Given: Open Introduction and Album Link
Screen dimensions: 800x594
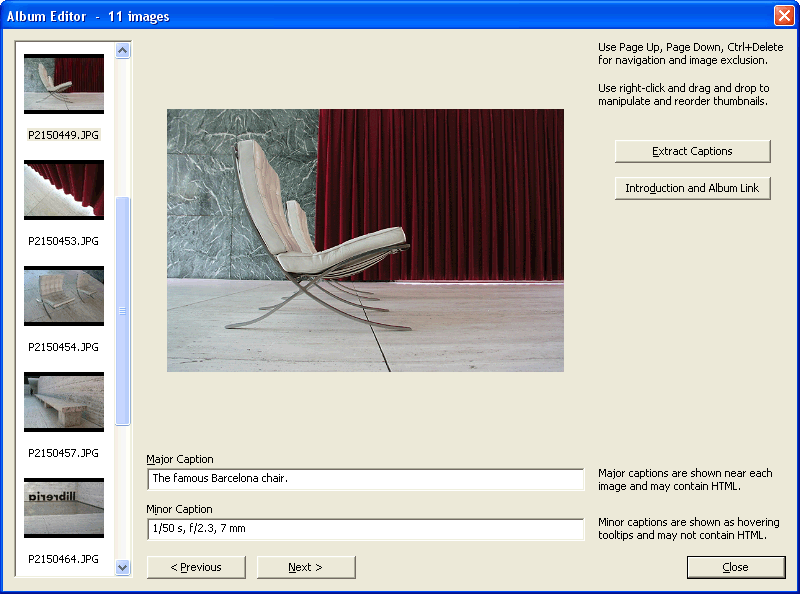Looking at the screenshot, I should tap(692, 188).
